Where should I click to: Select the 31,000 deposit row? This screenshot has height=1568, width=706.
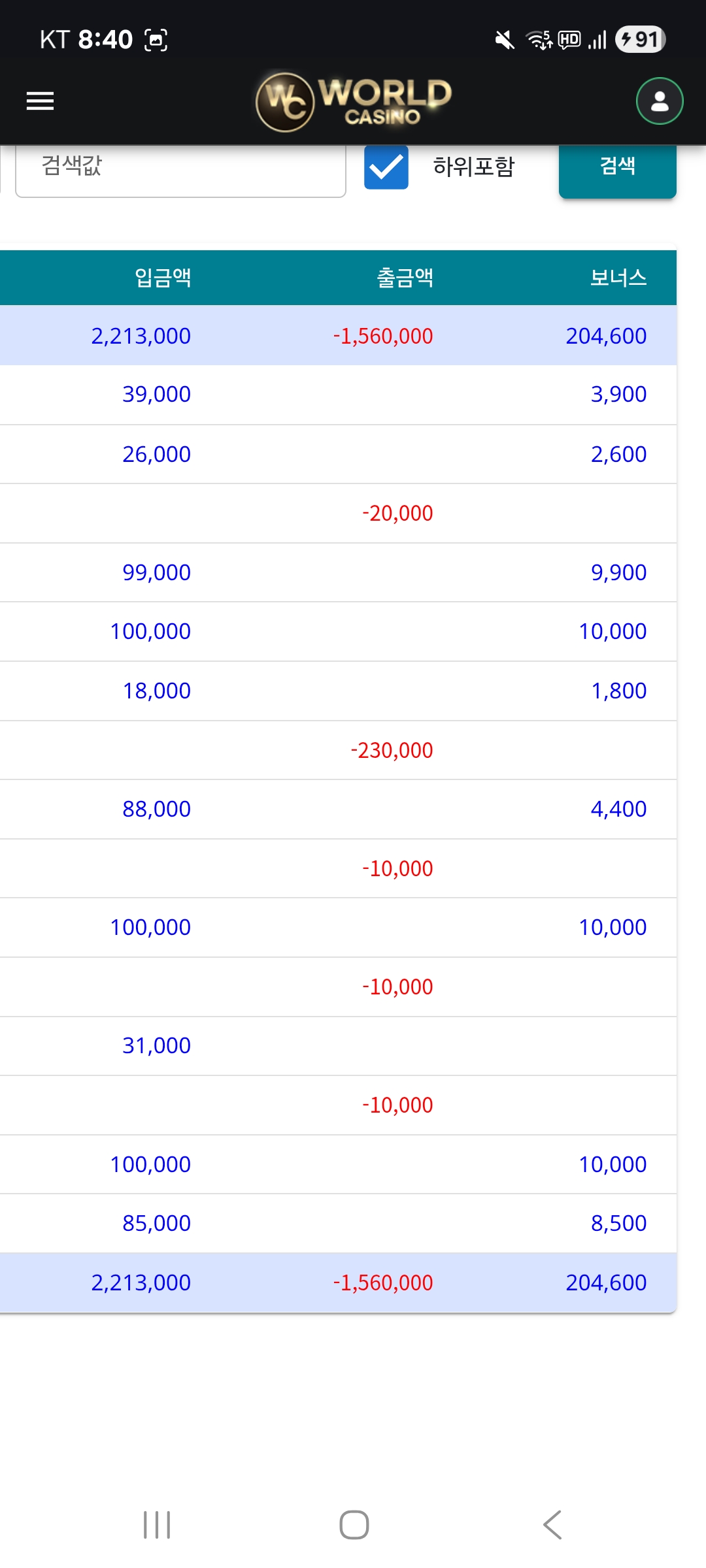(x=338, y=1045)
